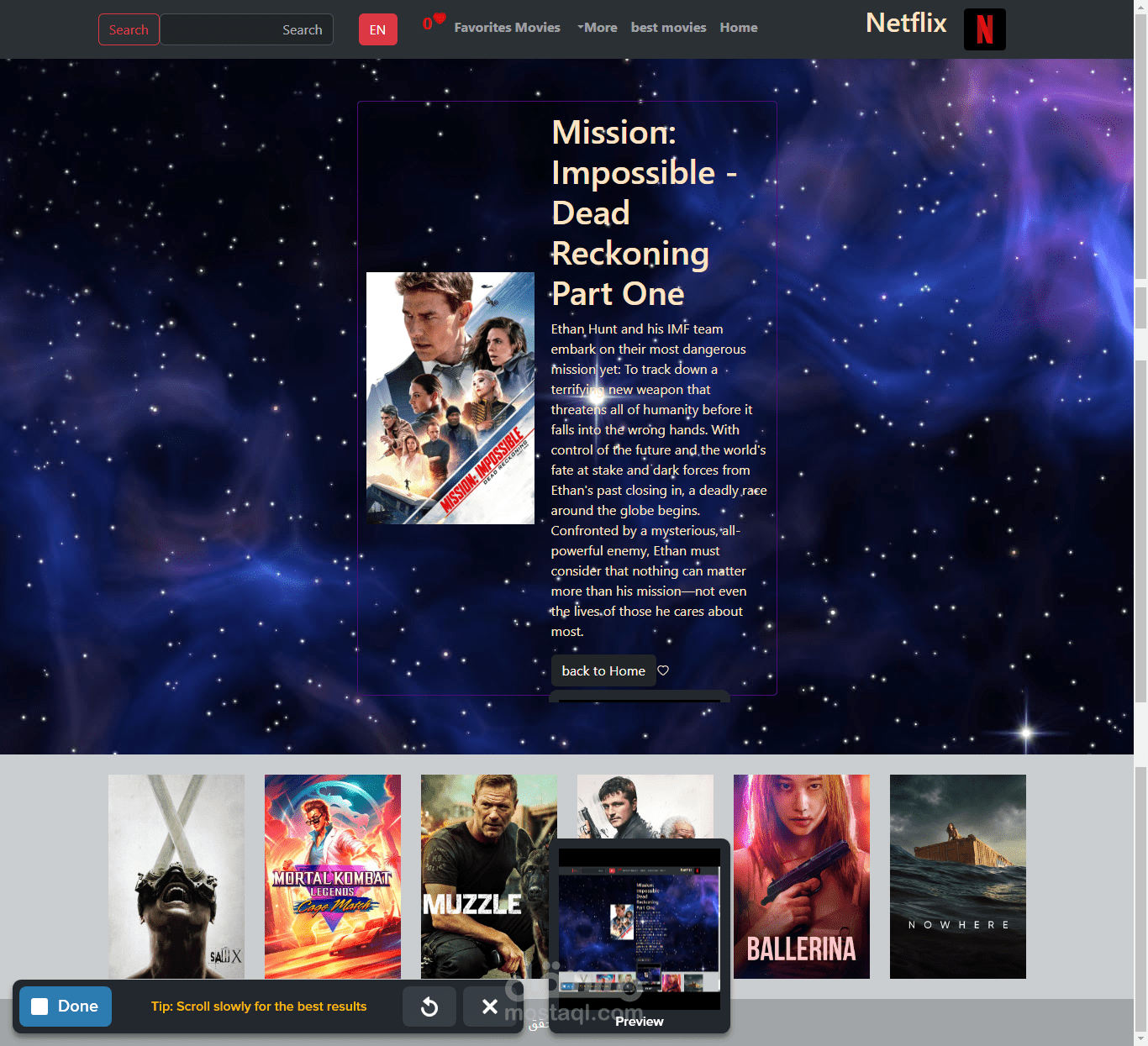Open the Ballerina movie poster

pyautogui.click(x=802, y=876)
